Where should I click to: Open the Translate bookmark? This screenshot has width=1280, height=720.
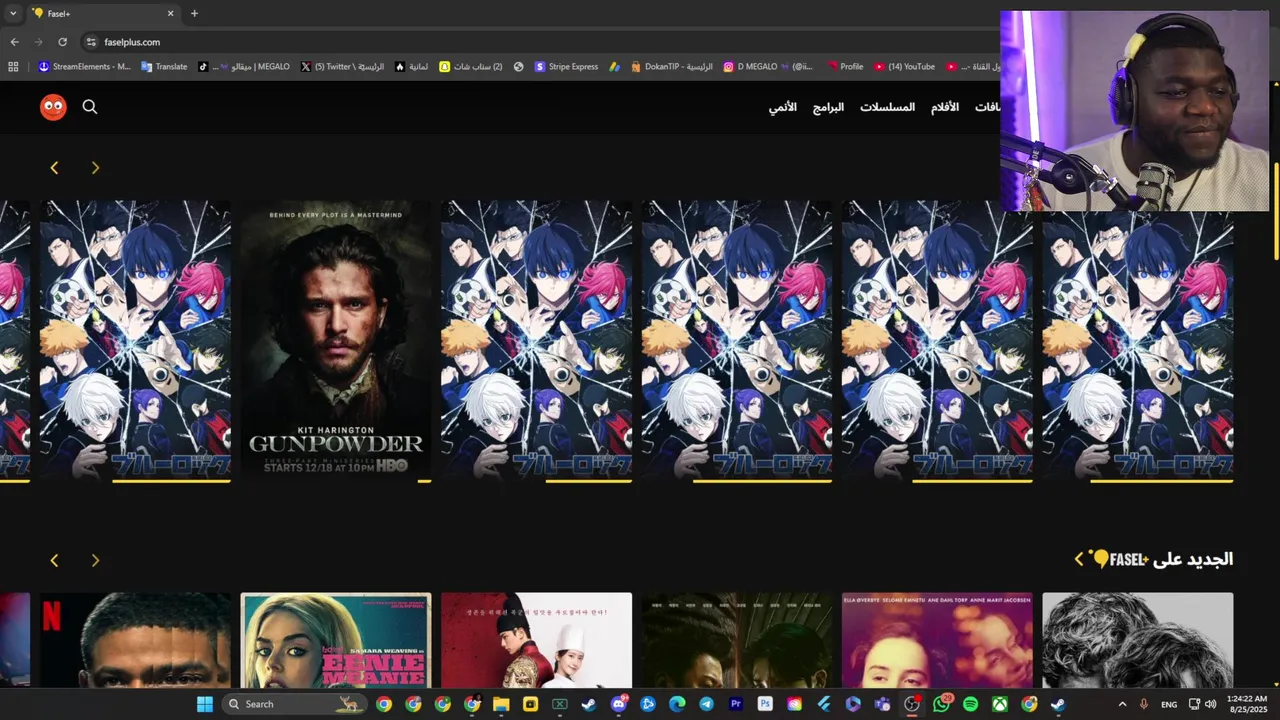pos(164,67)
